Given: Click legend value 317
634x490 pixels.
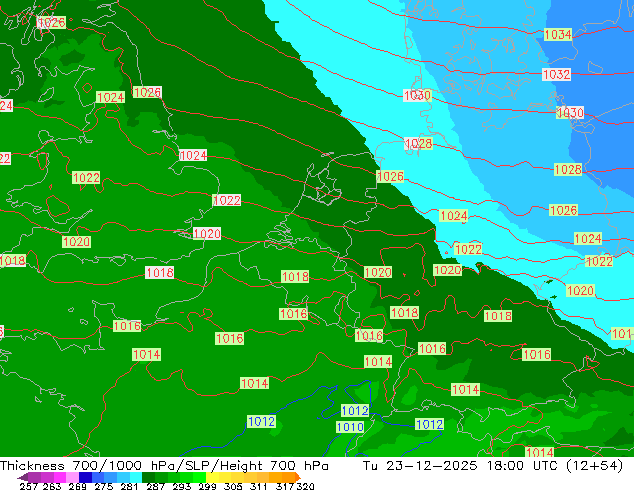Looking at the screenshot, I should (x=285, y=486).
